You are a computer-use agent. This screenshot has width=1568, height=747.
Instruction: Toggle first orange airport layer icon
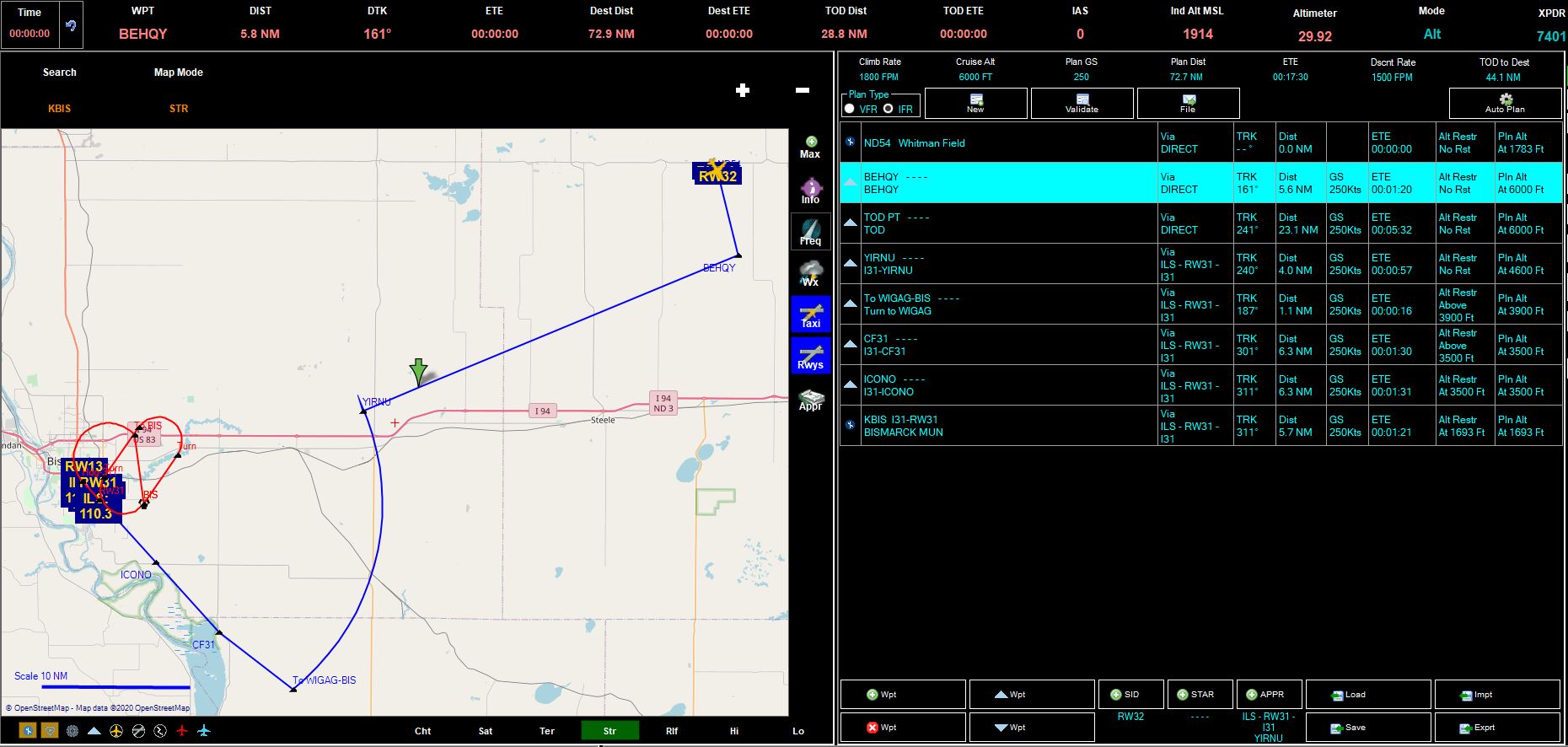click(x=28, y=731)
